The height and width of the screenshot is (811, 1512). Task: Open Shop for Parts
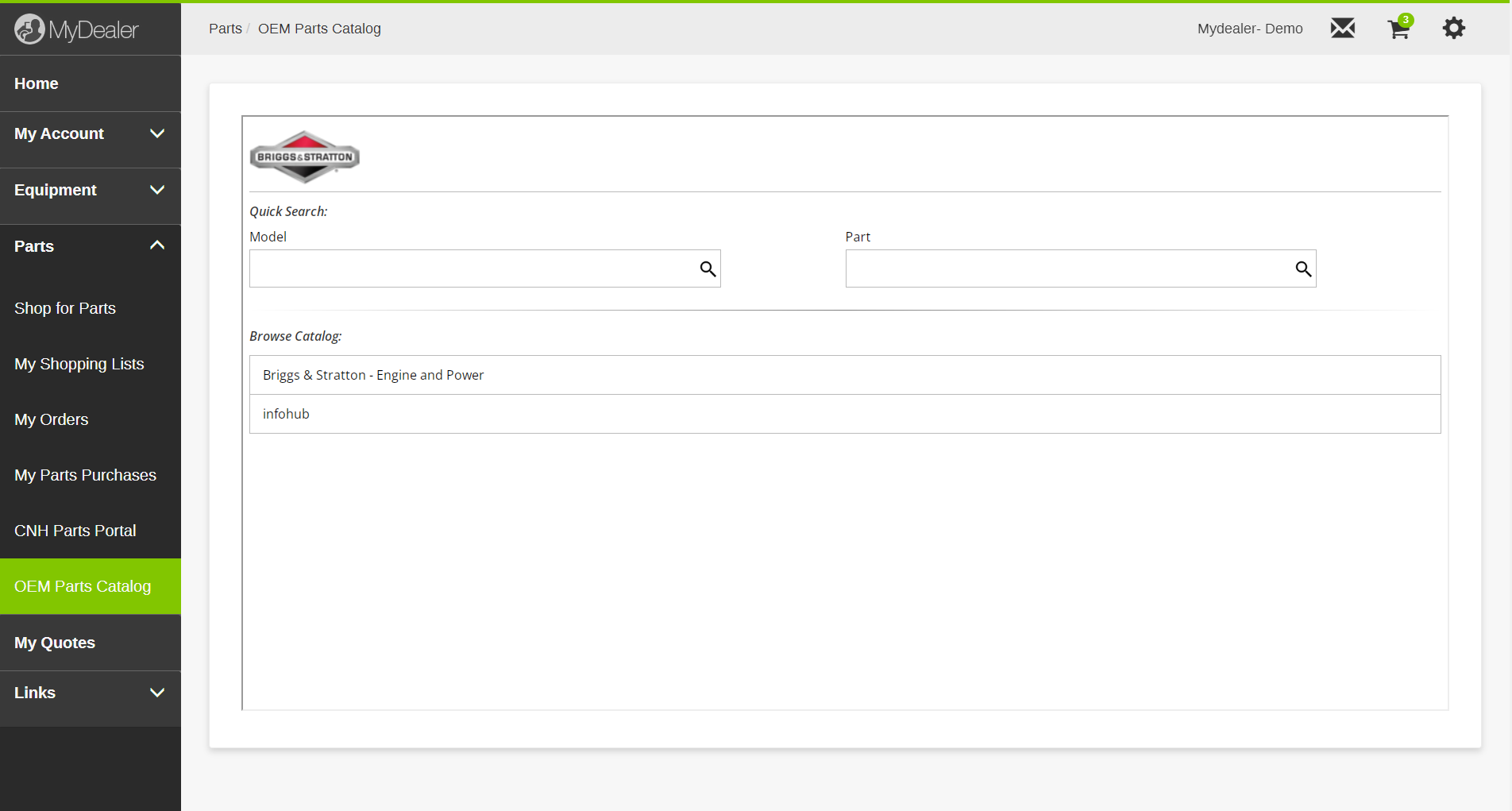coord(65,308)
